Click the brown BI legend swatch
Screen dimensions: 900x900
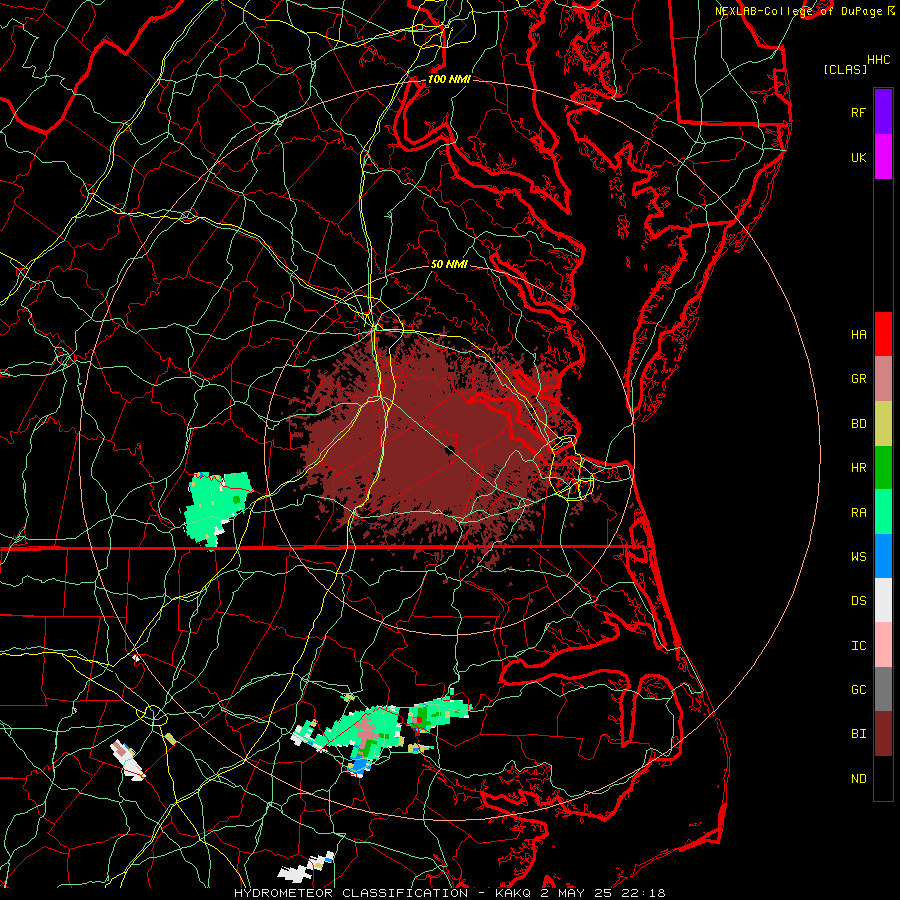pos(883,734)
